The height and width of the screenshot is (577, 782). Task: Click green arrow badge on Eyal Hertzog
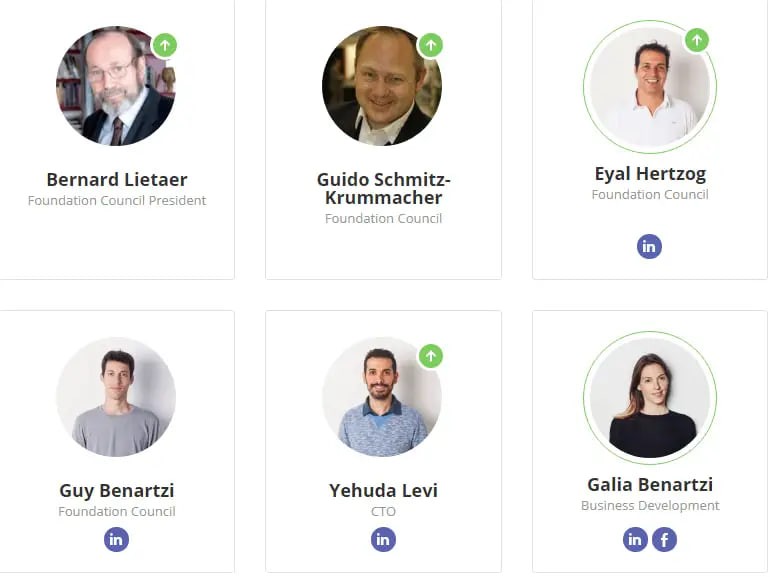pos(697,40)
